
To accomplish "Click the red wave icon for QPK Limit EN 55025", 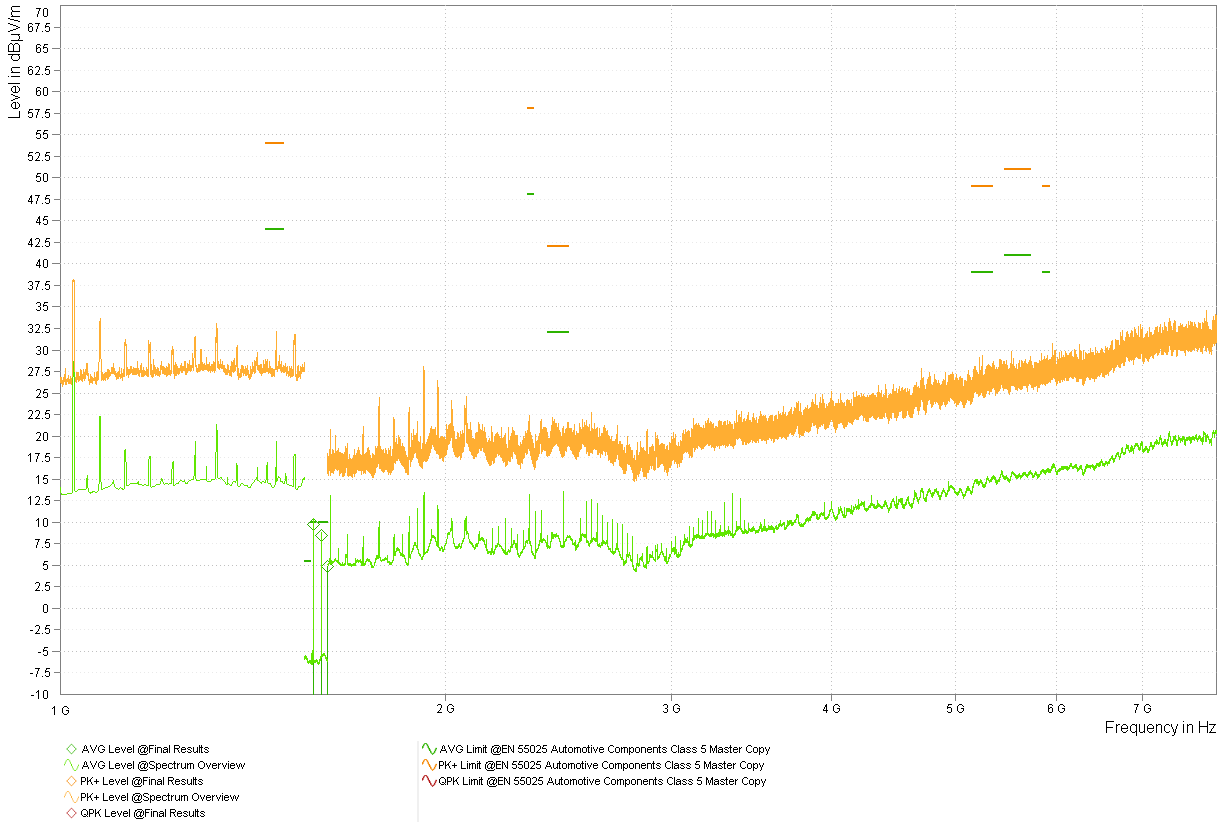I will 428,781.
